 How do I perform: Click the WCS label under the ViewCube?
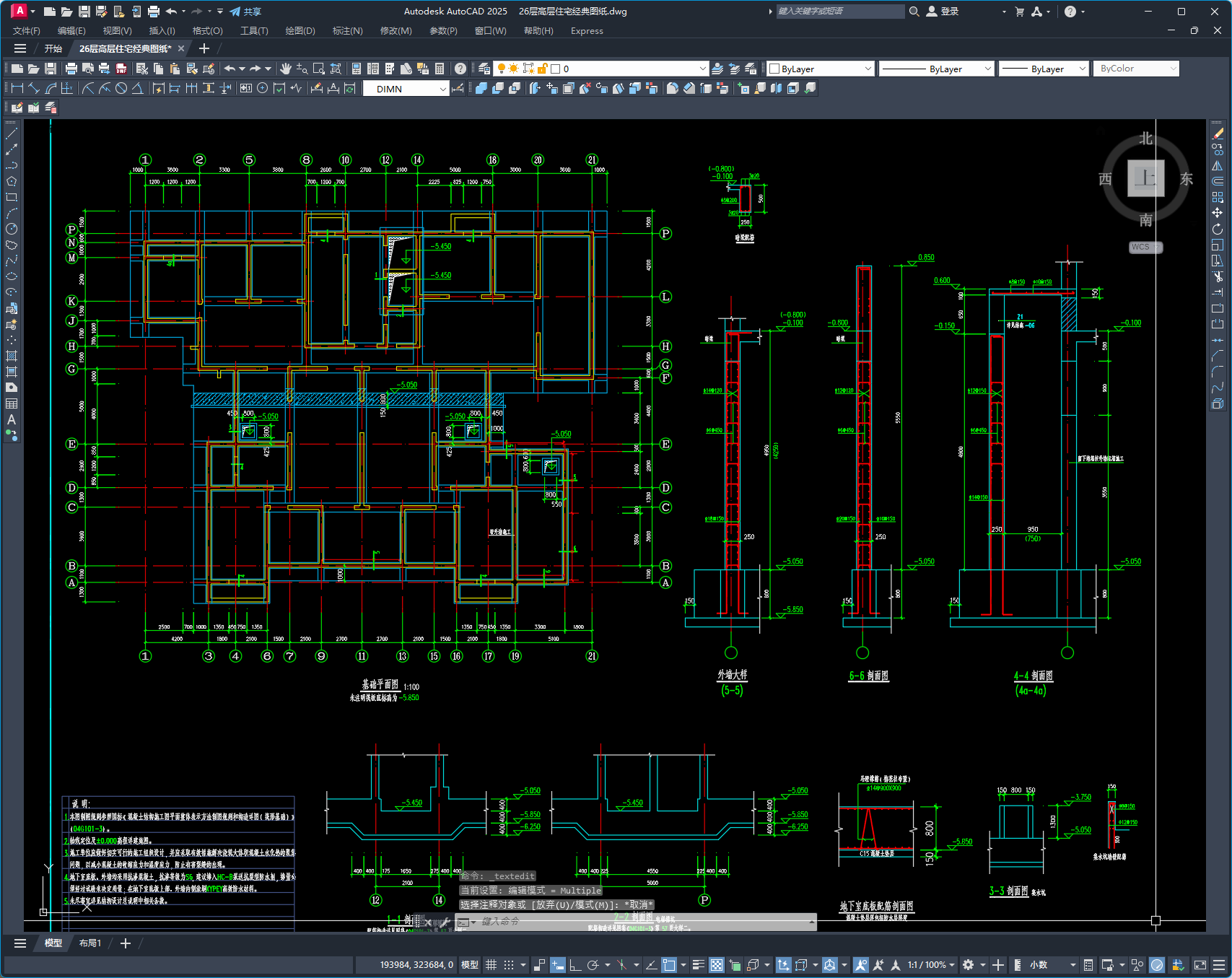[1145, 247]
